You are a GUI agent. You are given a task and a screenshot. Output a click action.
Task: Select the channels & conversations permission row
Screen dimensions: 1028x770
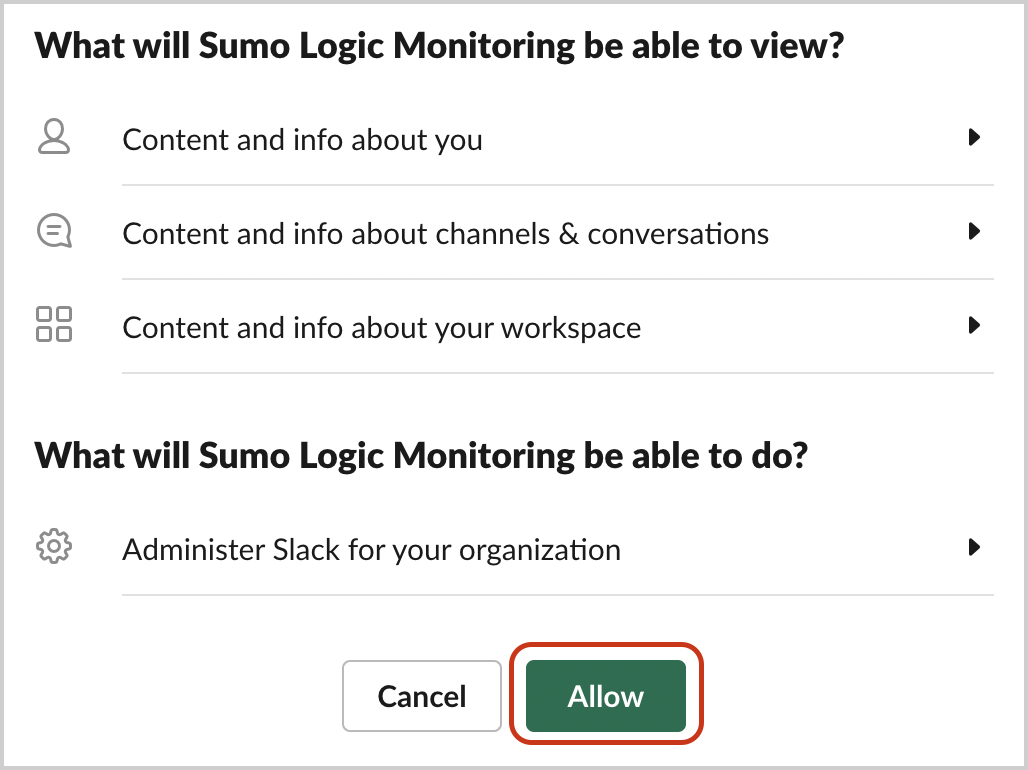pos(445,233)
